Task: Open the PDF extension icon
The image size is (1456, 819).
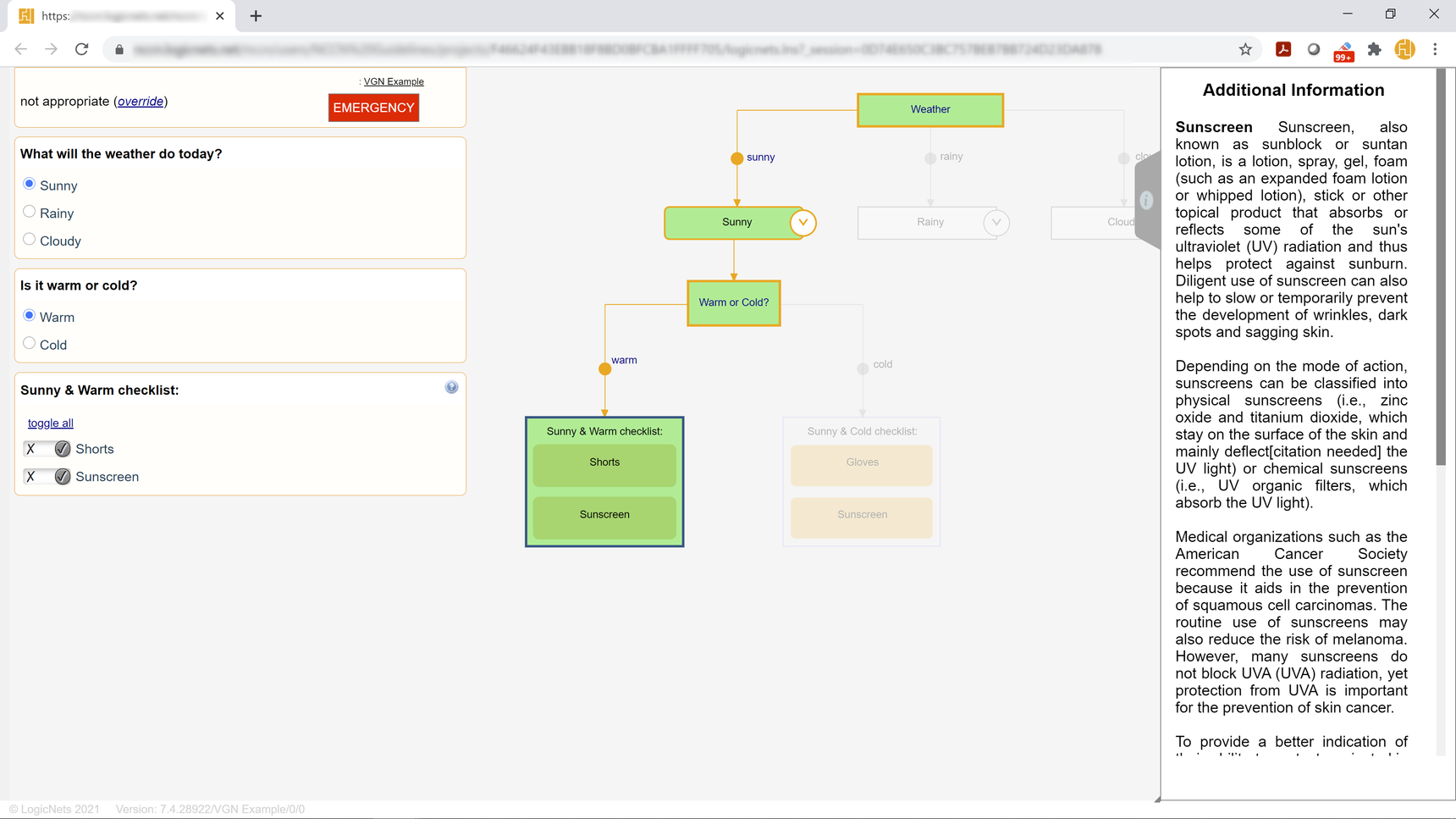Action: point(1283,49)
